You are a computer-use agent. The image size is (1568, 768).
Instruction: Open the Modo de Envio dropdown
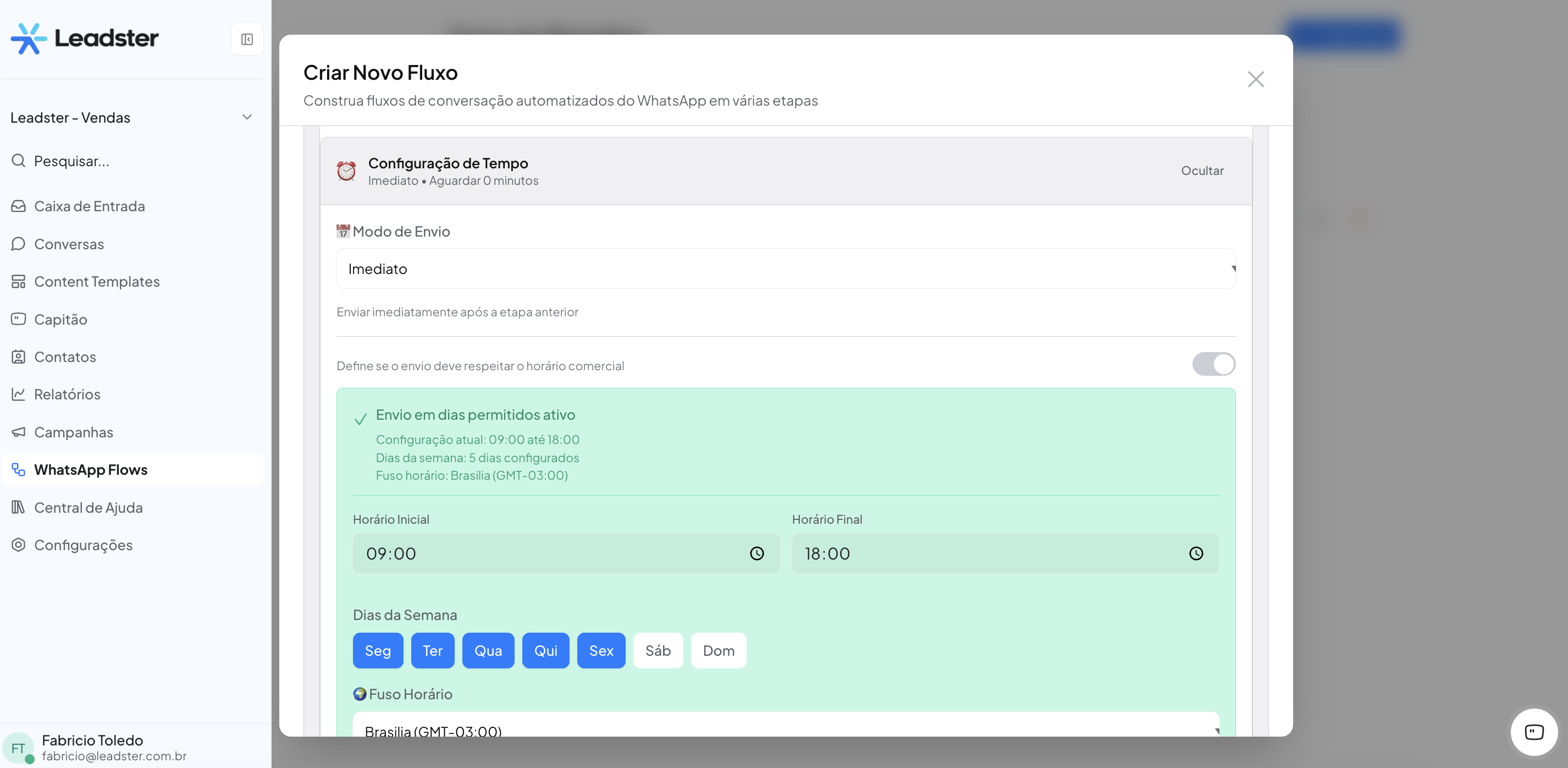click(x=785, y=268)
